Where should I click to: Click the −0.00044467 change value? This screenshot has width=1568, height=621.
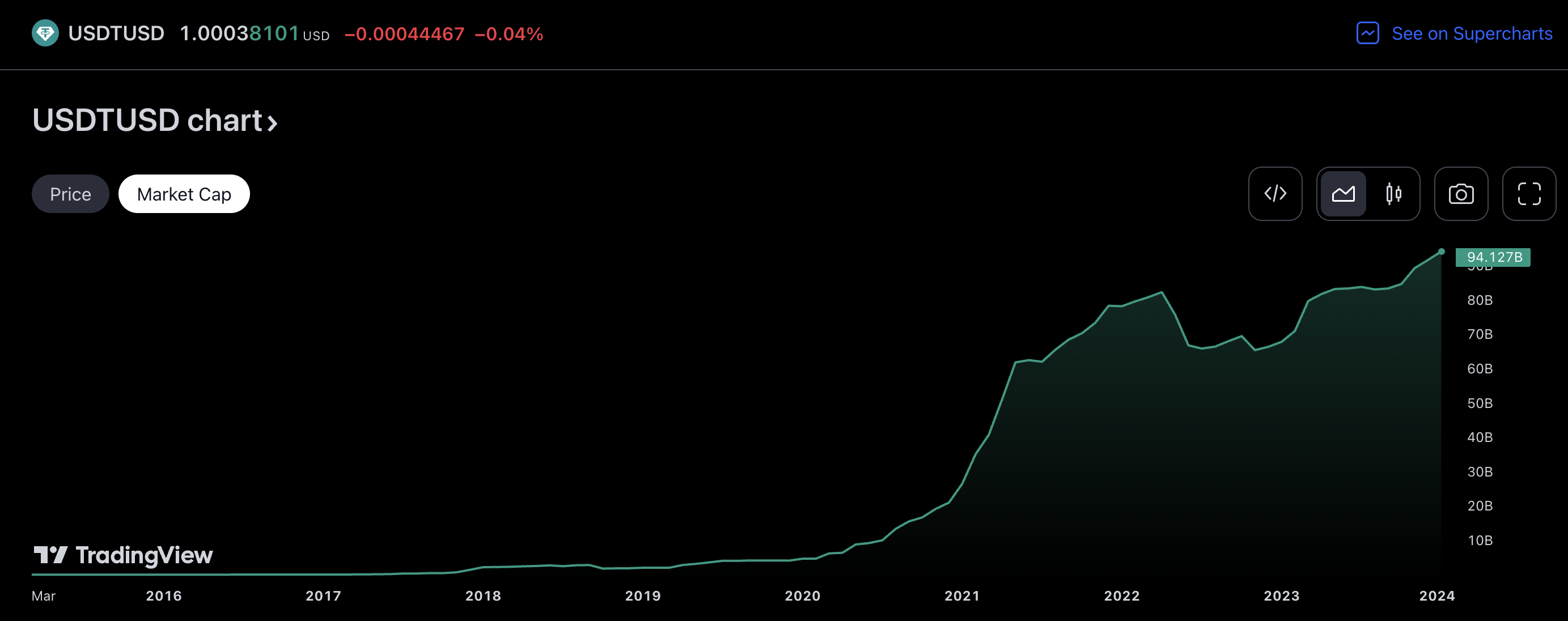404,33
